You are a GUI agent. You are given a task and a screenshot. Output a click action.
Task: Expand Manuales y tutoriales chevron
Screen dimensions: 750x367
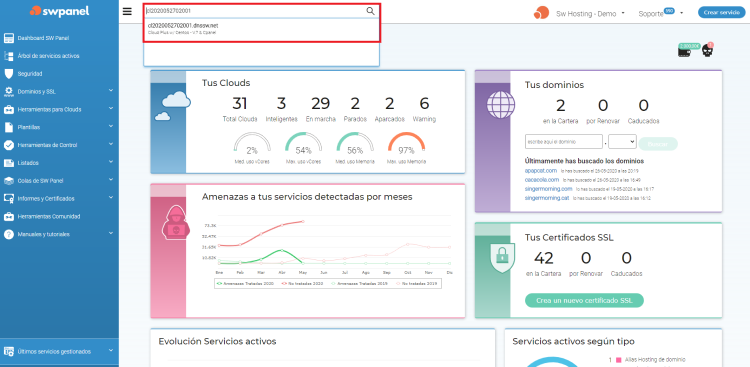110,234
